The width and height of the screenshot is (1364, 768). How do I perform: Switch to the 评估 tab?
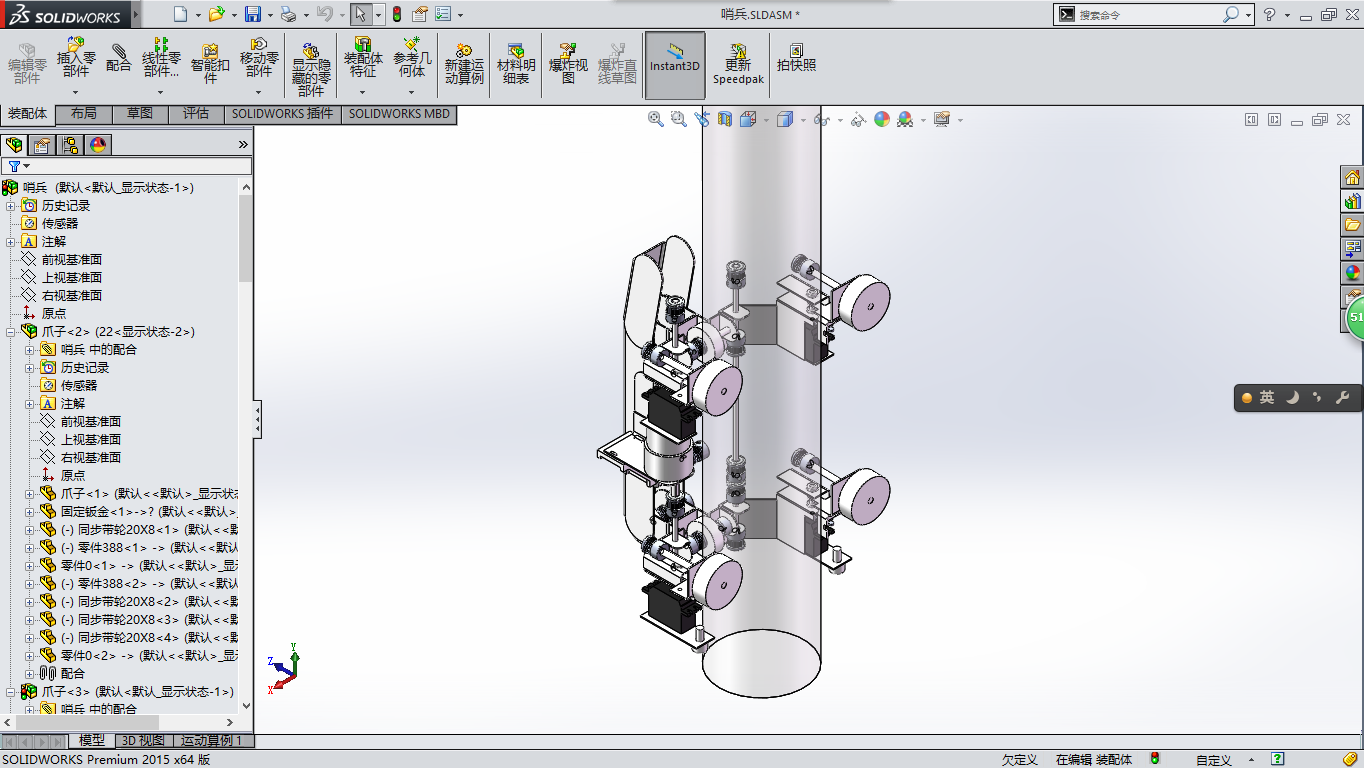[x=196, y=114]
